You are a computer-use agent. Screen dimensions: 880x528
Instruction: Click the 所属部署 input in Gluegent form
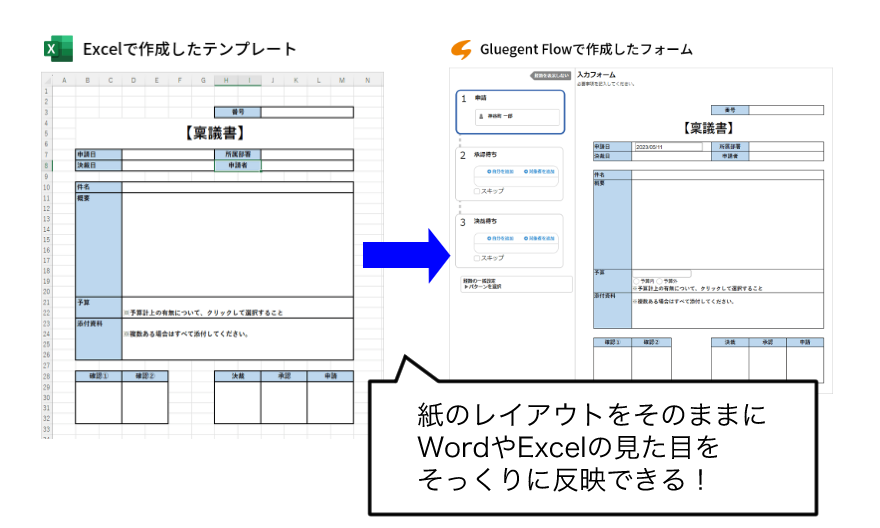coord(786,146)
